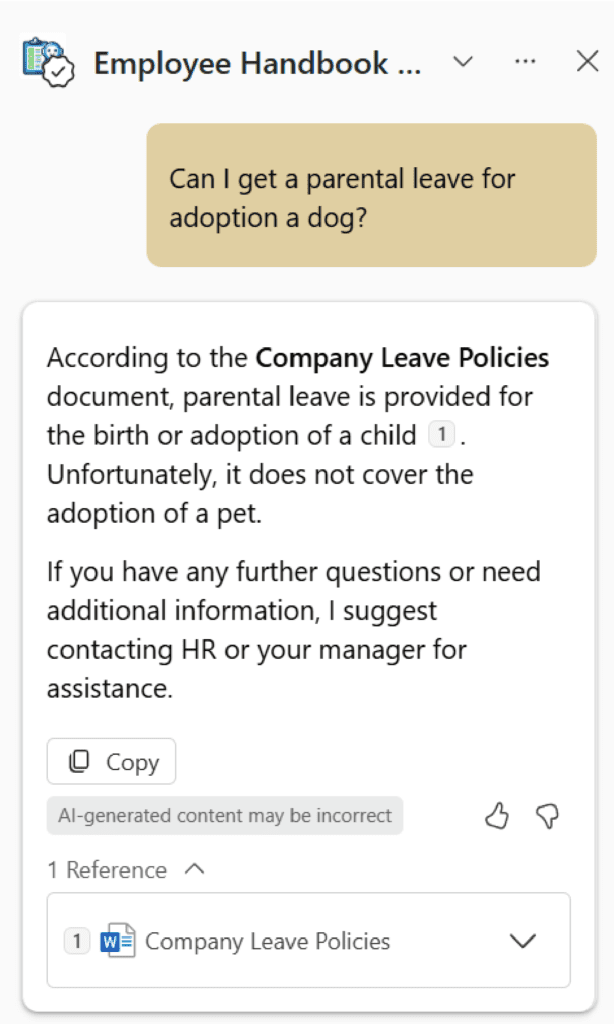The height and width of the screenshot is (1024, 614).
Task: Click the '1 Reference' label
Action: (107, 870)
